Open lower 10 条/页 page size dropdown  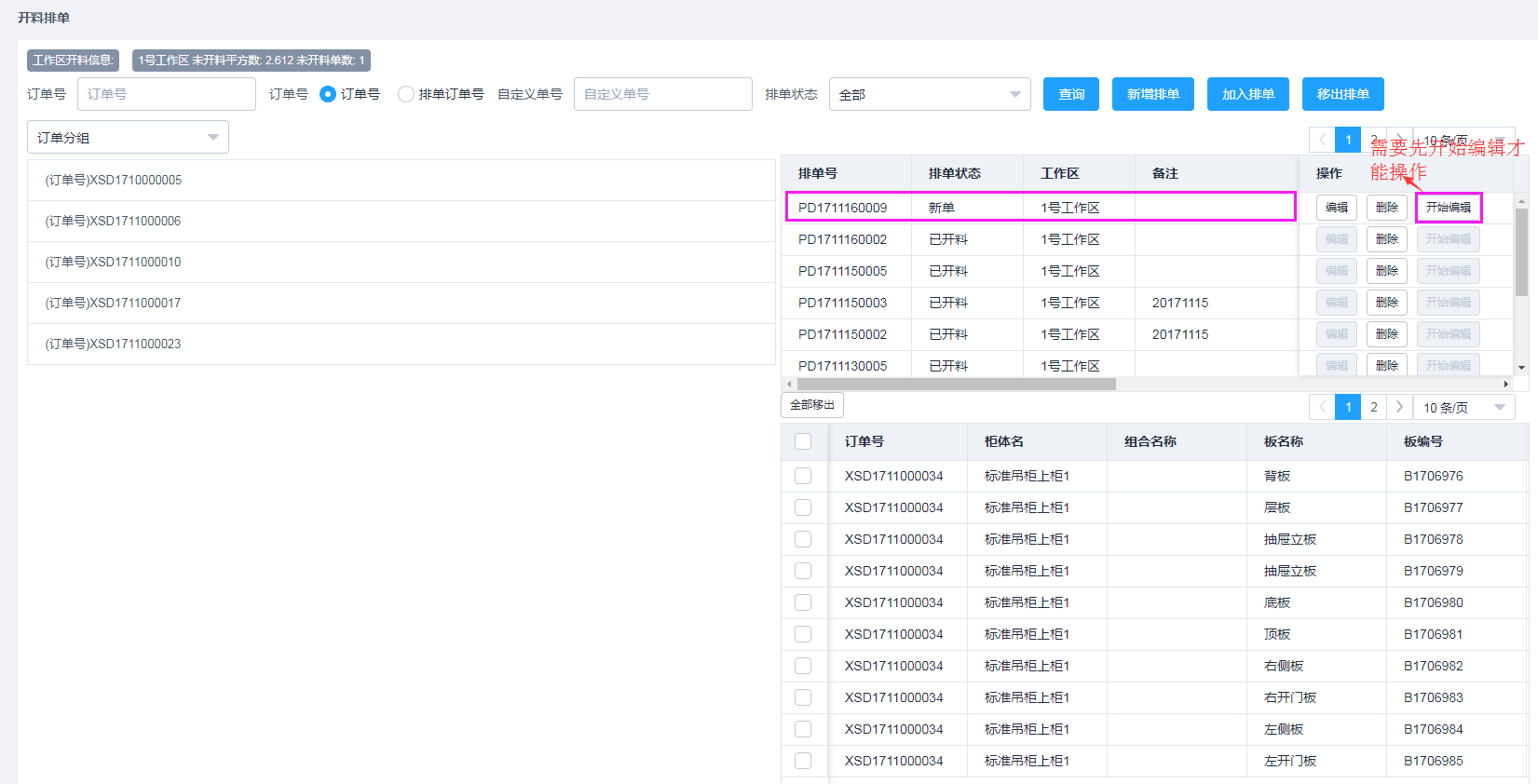click(1463, 407)
